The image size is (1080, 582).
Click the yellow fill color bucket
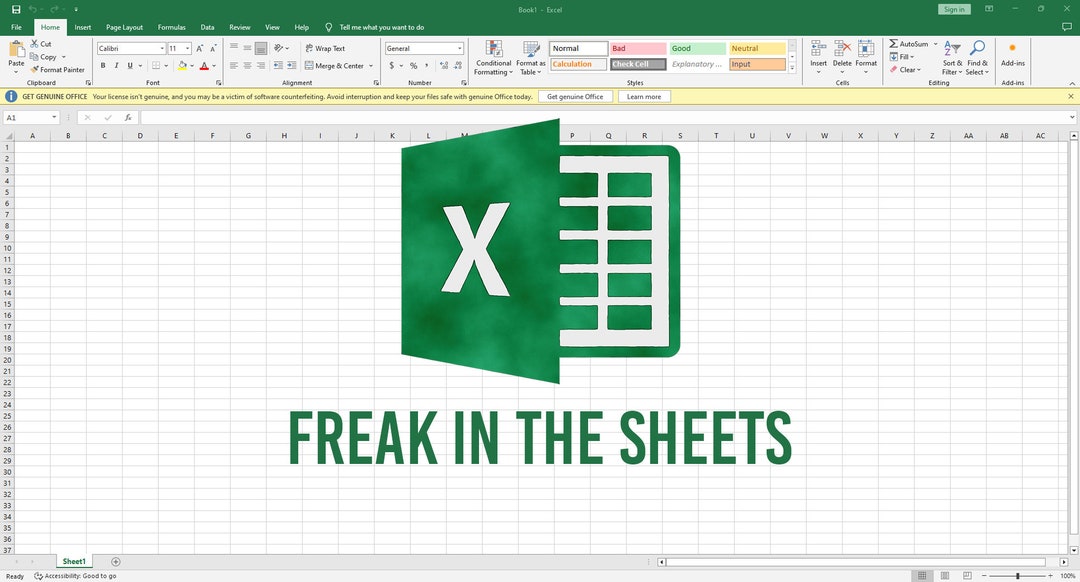pyautogui.click(x=182, y=65)
